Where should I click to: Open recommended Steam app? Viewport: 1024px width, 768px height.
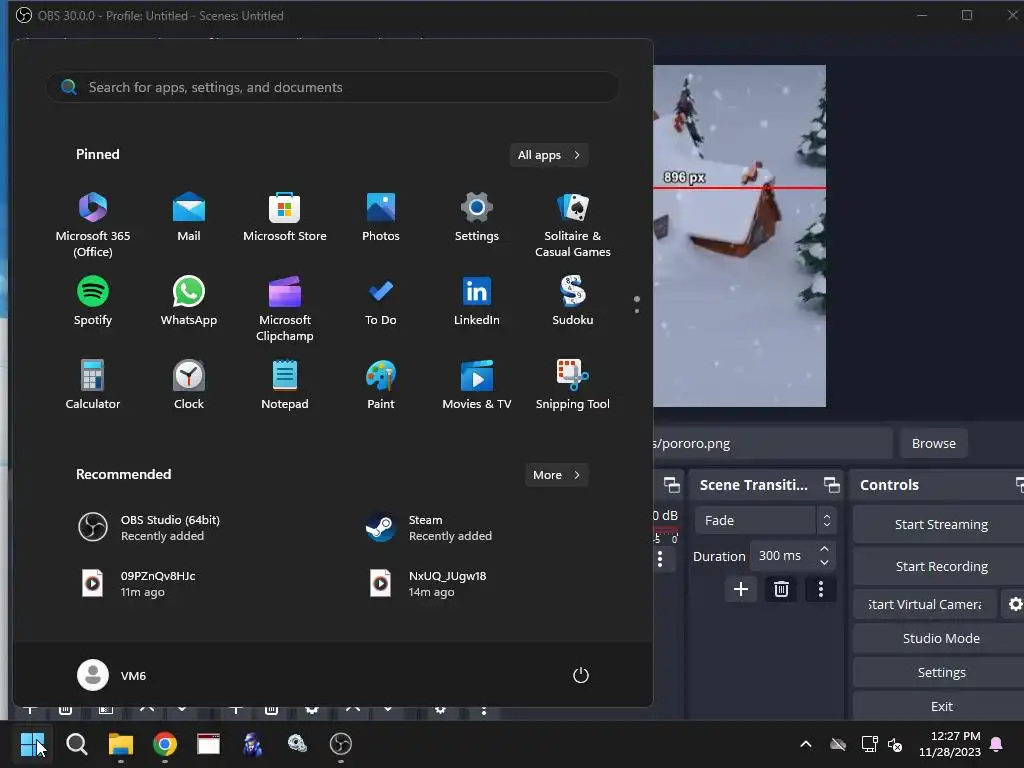tap(428, 527)
